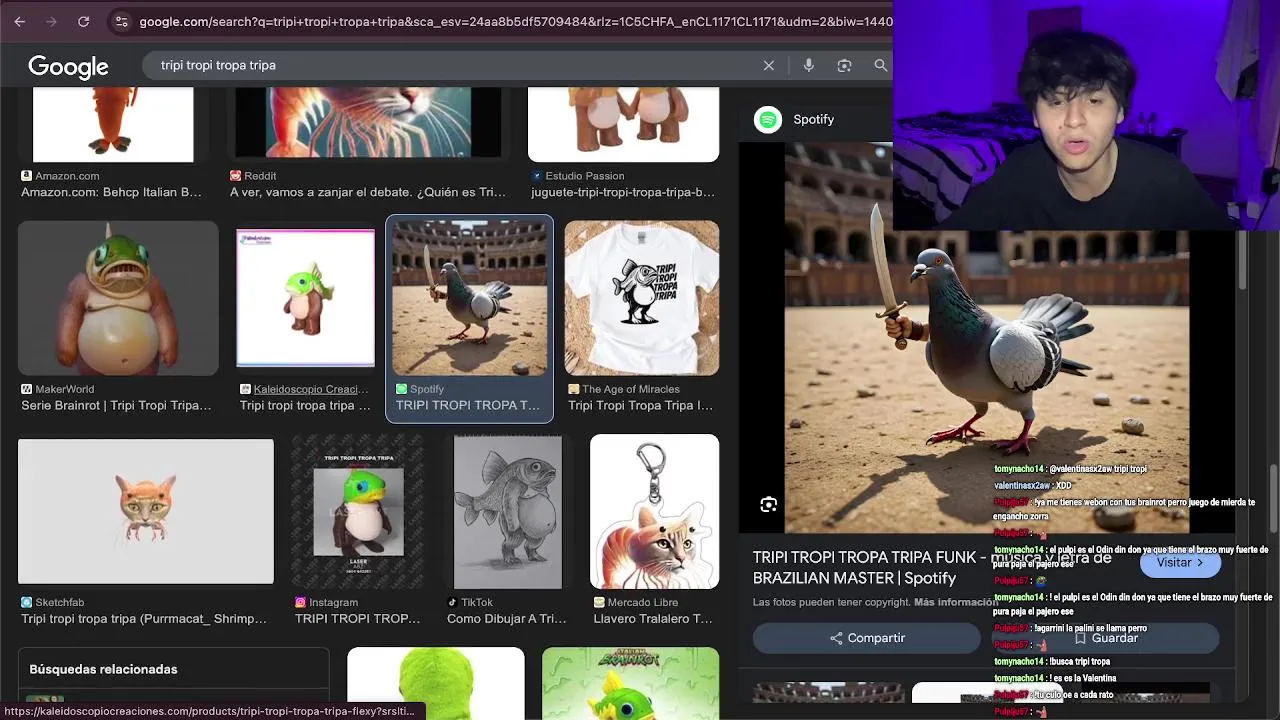
Task: Open the Spotify logo in preview panel
Action: click(768, 120)
